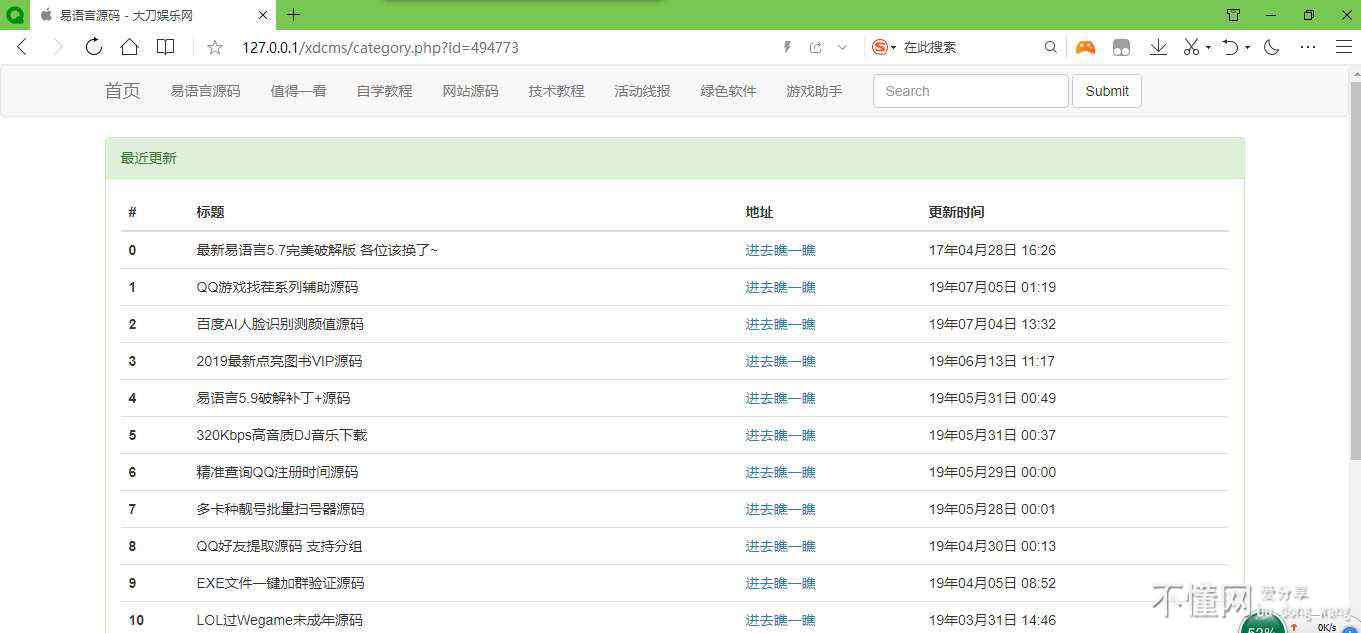Click the undo closed-tab arrow icon
This screenshot has height=633, width=1361.
[1231, 47]
